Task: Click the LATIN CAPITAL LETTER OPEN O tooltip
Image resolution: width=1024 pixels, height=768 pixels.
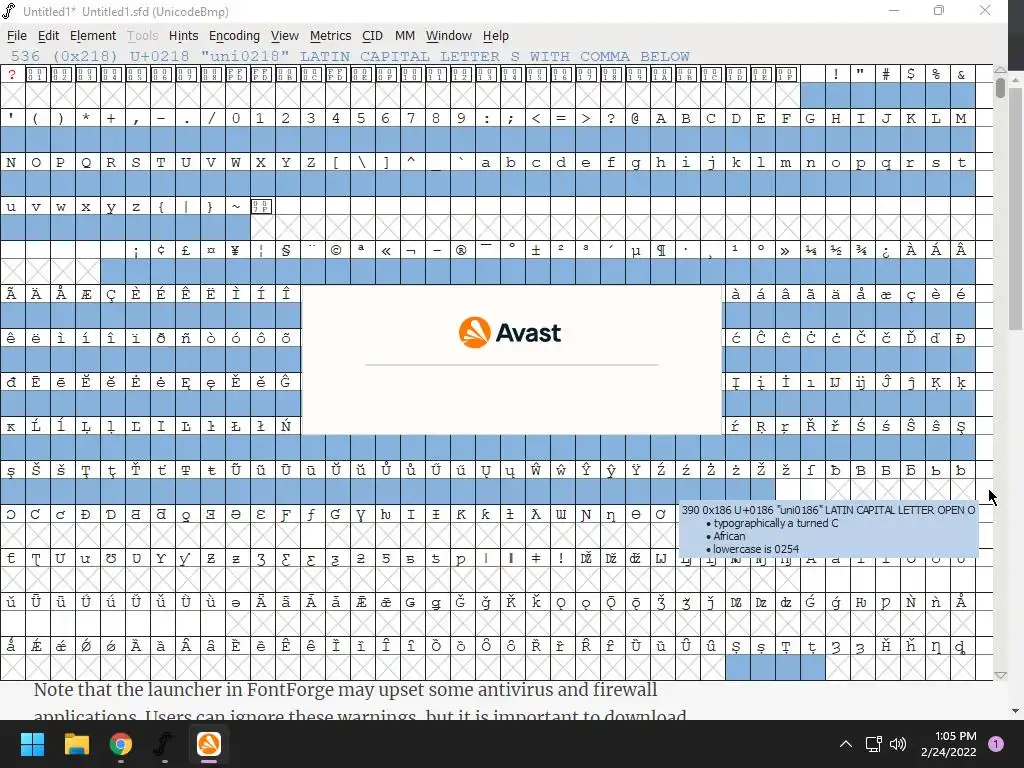Action: (828, 529)
